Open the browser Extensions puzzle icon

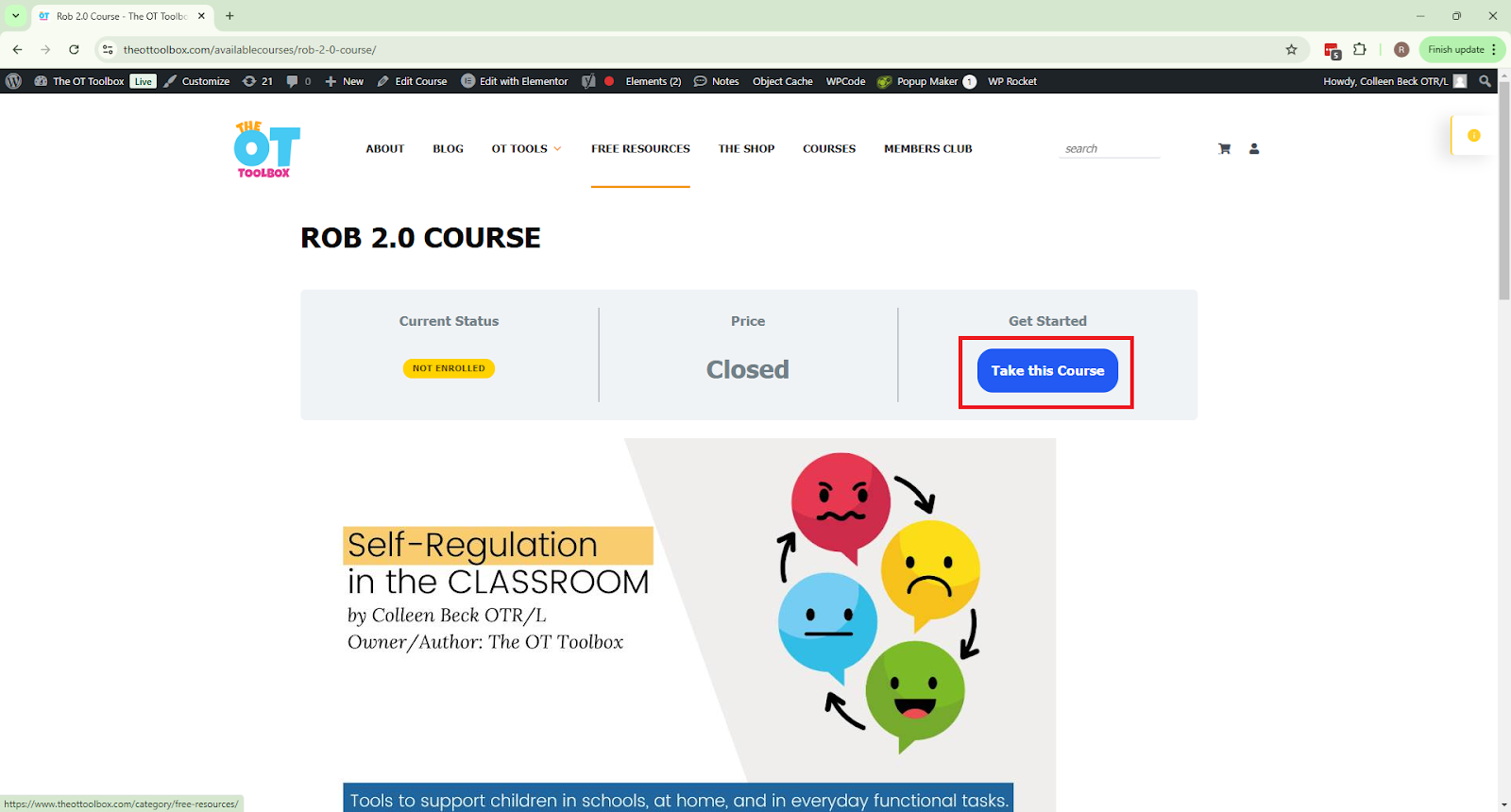pyautogui.click(x=1360, y=49)
